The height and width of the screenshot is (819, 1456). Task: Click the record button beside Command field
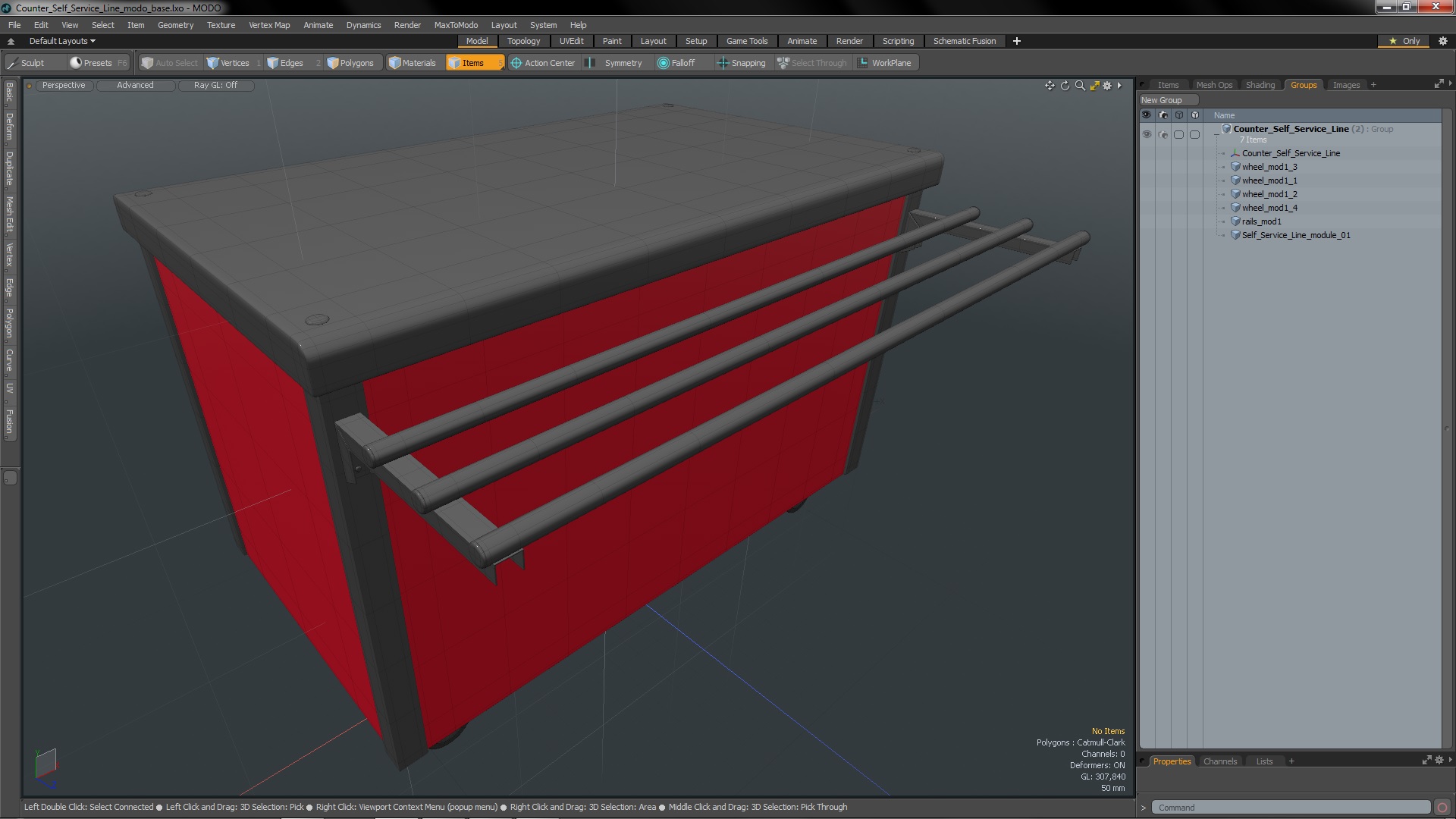pos(1442,808)
